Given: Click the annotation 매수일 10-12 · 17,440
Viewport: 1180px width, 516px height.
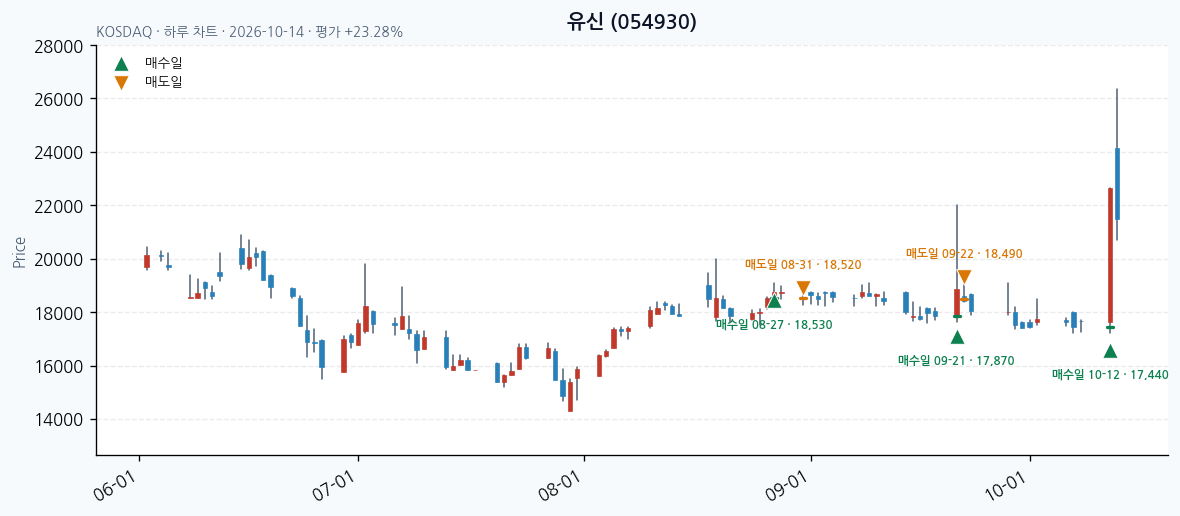Looking at the screenshot, I should click(1110, 375).
